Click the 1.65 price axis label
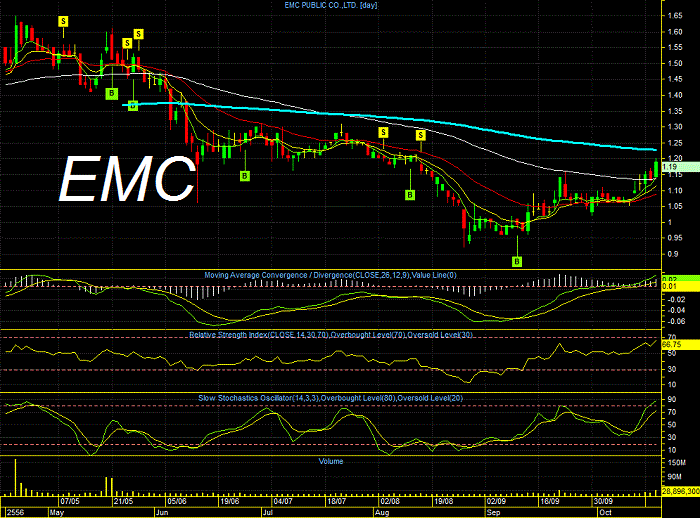The image size is (700, 518). pyautogui.click(x=675, y=16)
